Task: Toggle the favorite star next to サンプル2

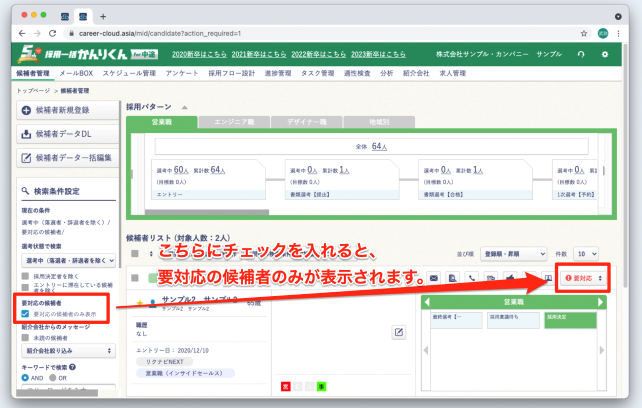Action: click(140, 304)
